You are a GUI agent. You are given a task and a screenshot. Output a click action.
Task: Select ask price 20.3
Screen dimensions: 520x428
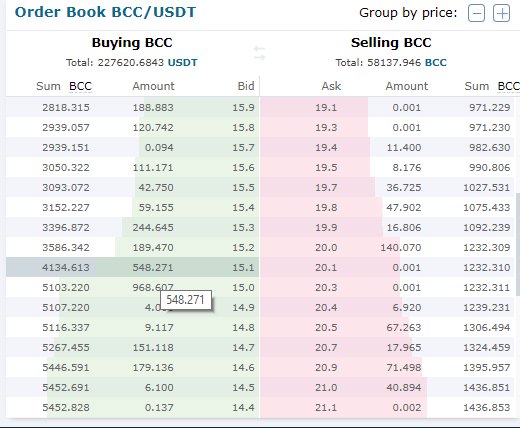point(326,287)
